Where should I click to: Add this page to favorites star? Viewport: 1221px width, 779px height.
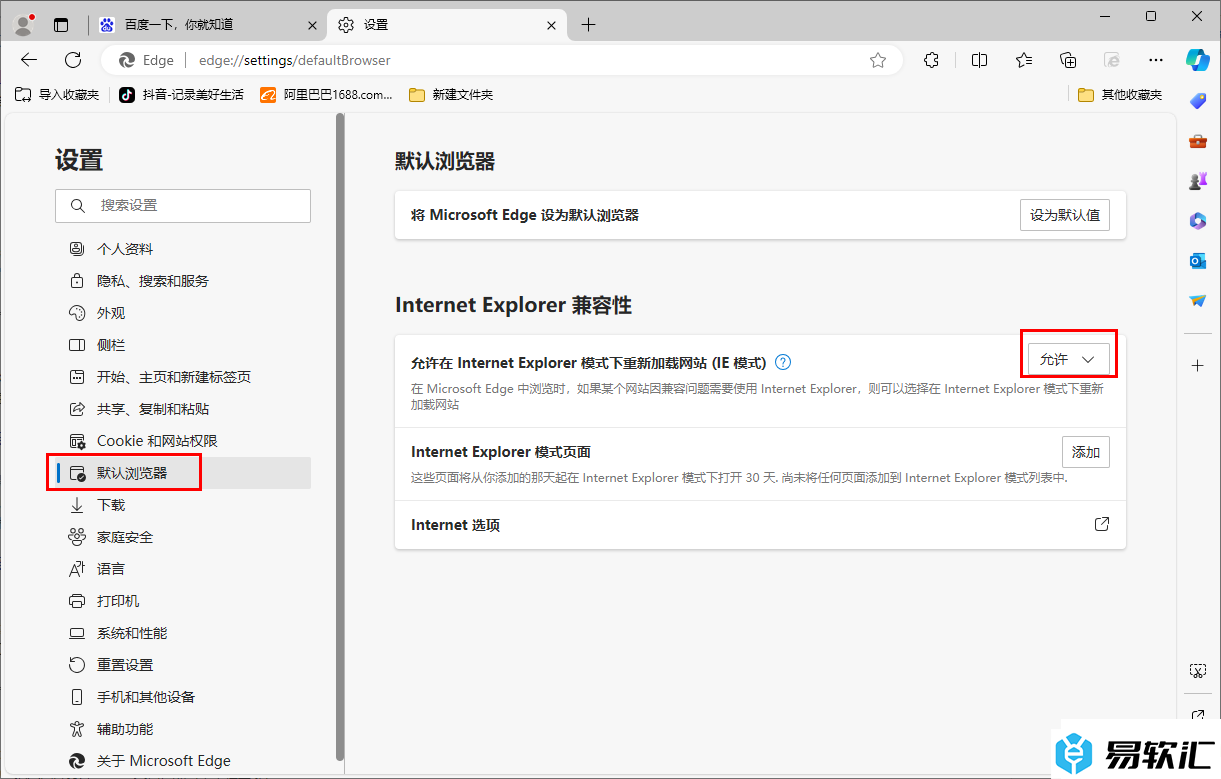(878, 60)
